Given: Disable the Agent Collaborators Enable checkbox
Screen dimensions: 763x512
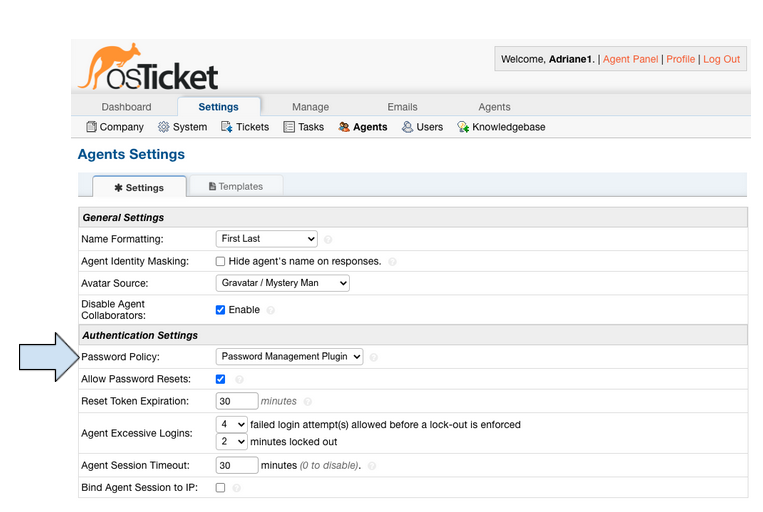Looking at the screenshot, I should [221, 310].
